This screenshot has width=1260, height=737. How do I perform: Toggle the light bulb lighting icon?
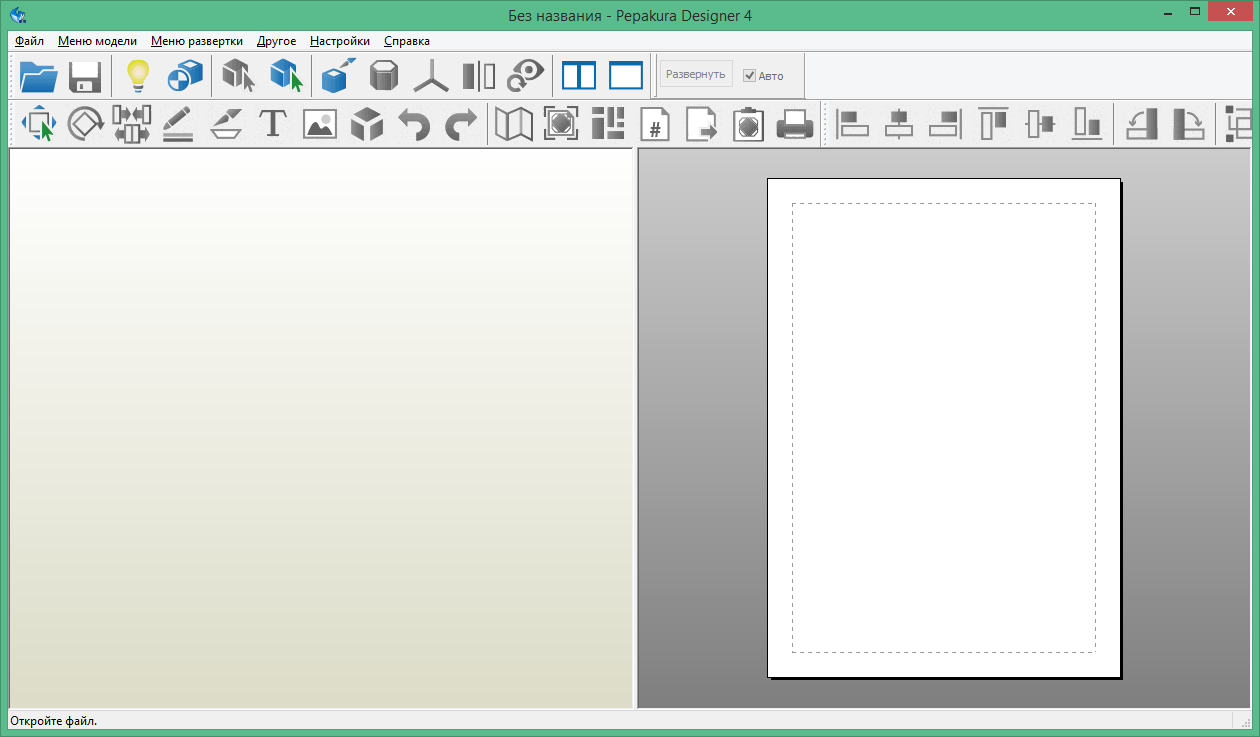tap(137, 76)
